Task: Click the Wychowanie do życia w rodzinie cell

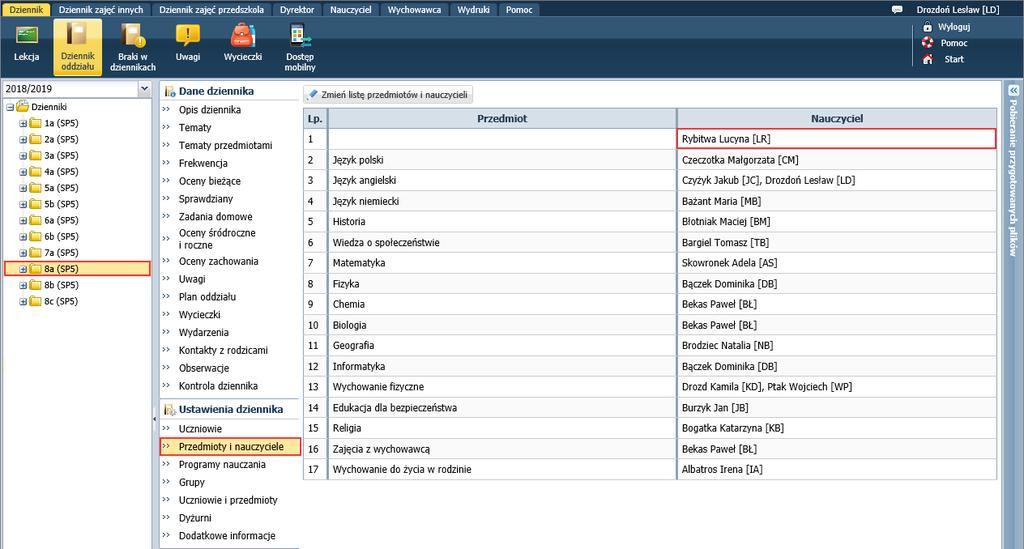Action: 502,469
